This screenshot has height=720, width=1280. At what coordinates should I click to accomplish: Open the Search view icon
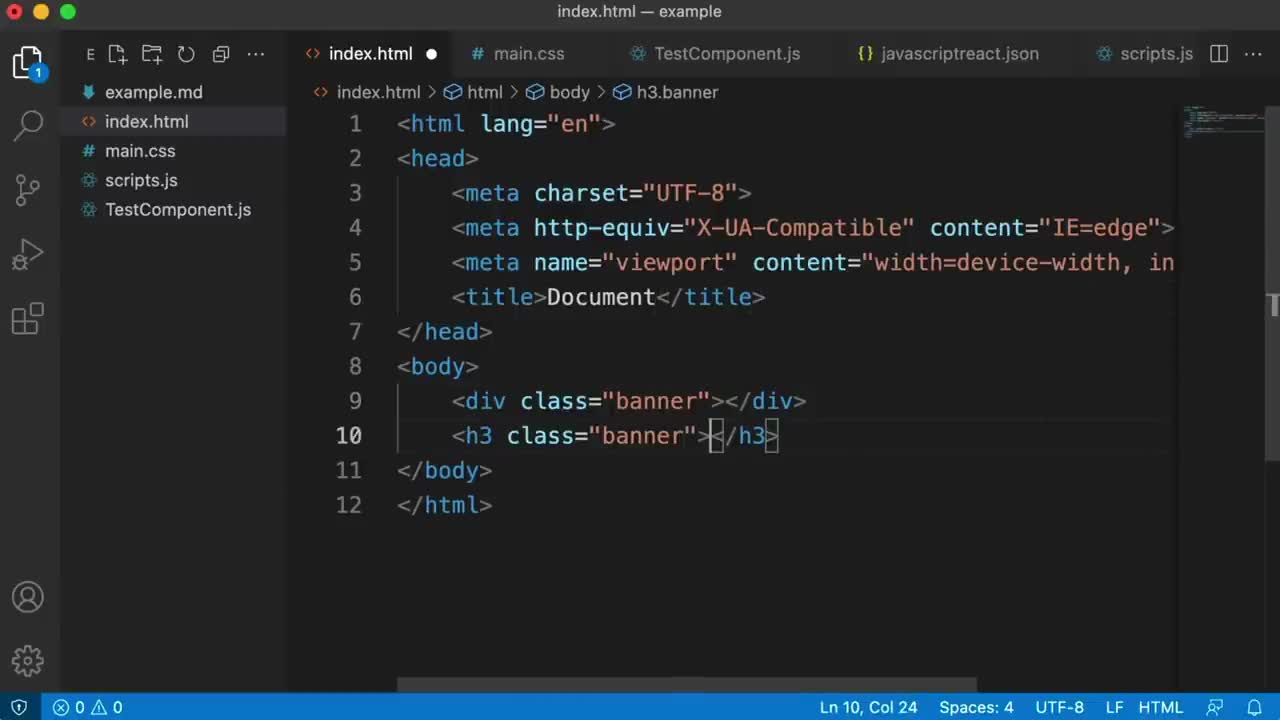[x=28, y=125]
